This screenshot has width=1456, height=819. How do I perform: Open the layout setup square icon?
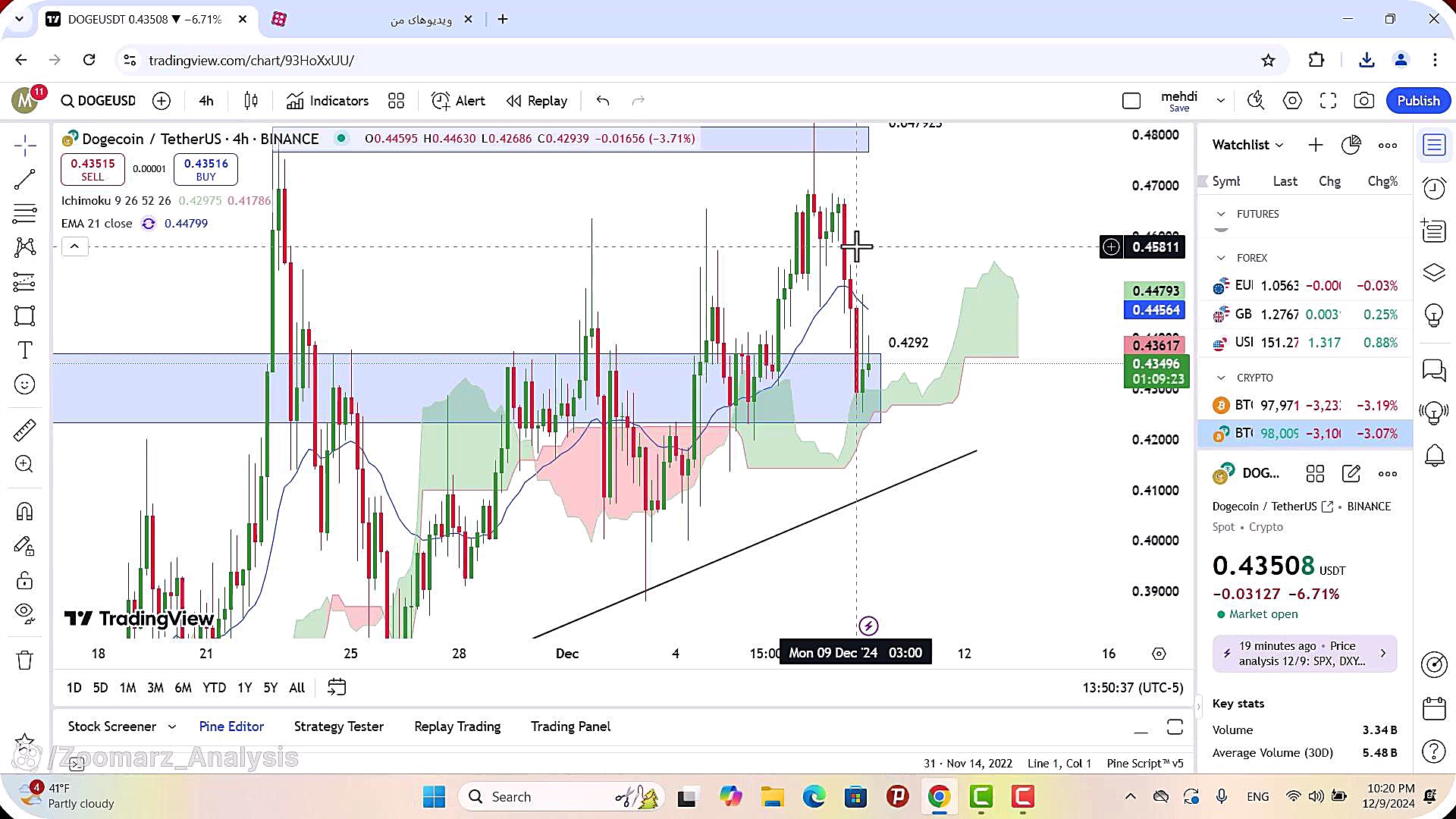[x=1131, y=101]
